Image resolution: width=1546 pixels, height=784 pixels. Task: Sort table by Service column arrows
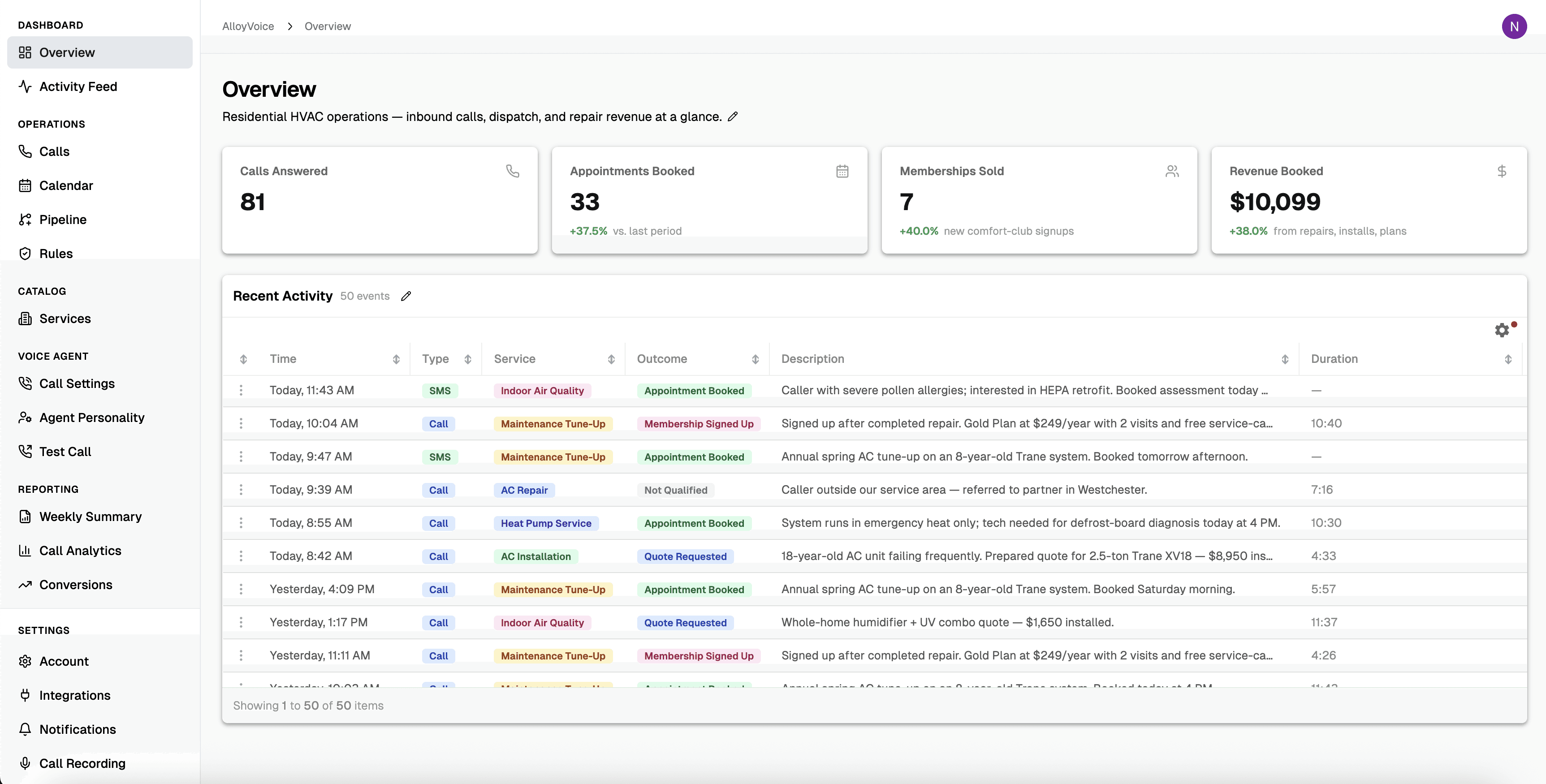click(611, 359)
